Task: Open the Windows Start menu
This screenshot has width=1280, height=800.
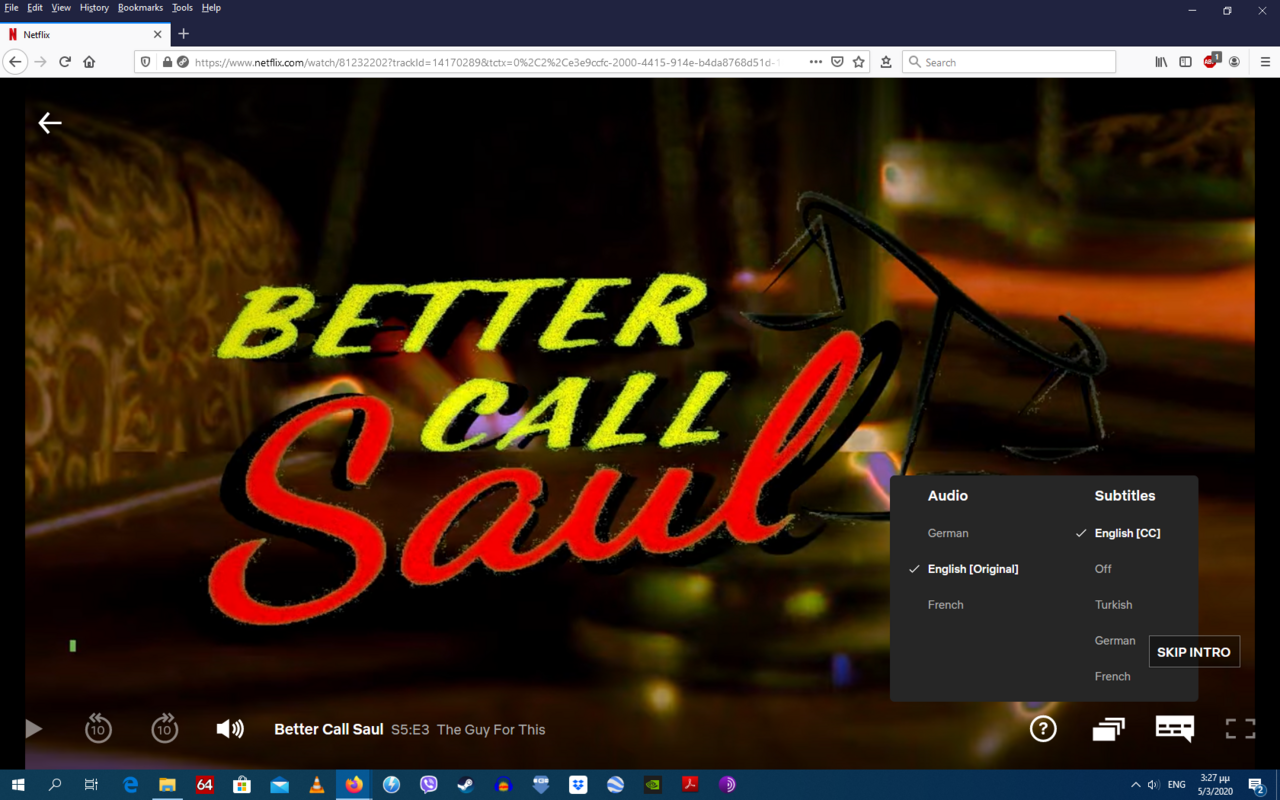Action: (x=17, y=785)
